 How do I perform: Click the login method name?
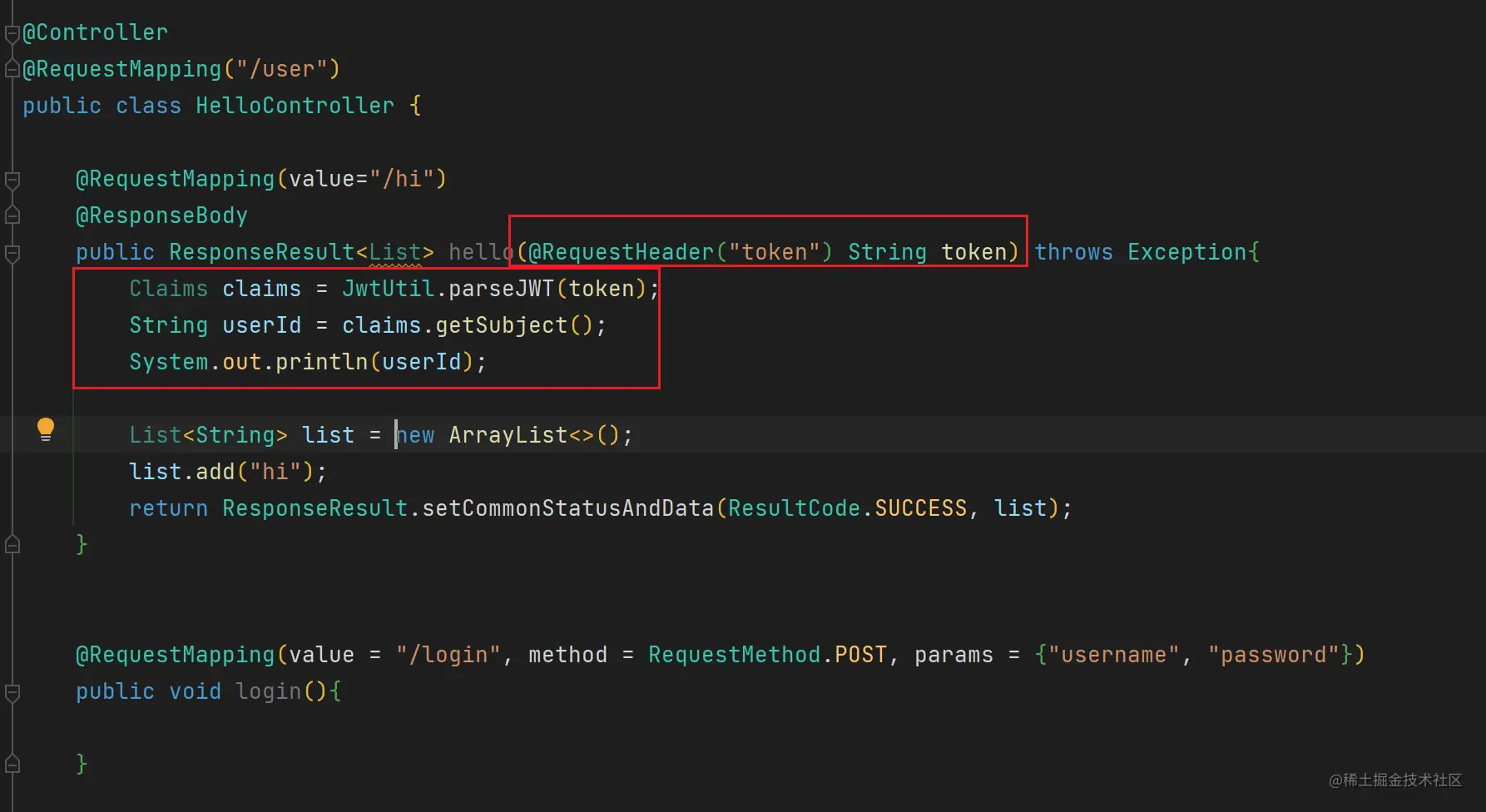(x=268, y=691)
